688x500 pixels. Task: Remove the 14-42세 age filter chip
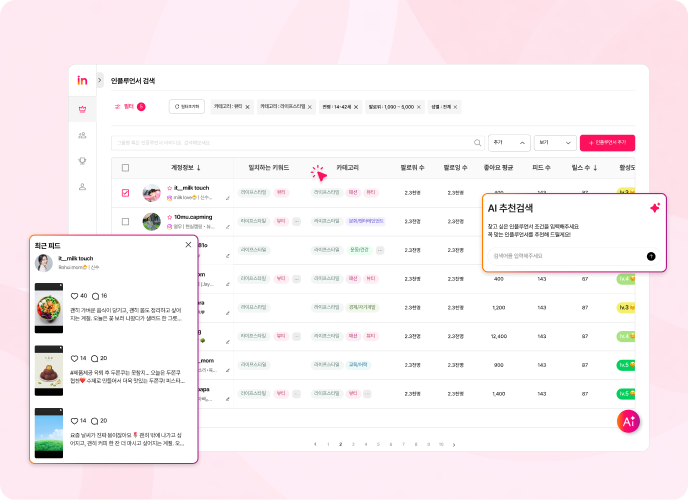coord(356,107)
